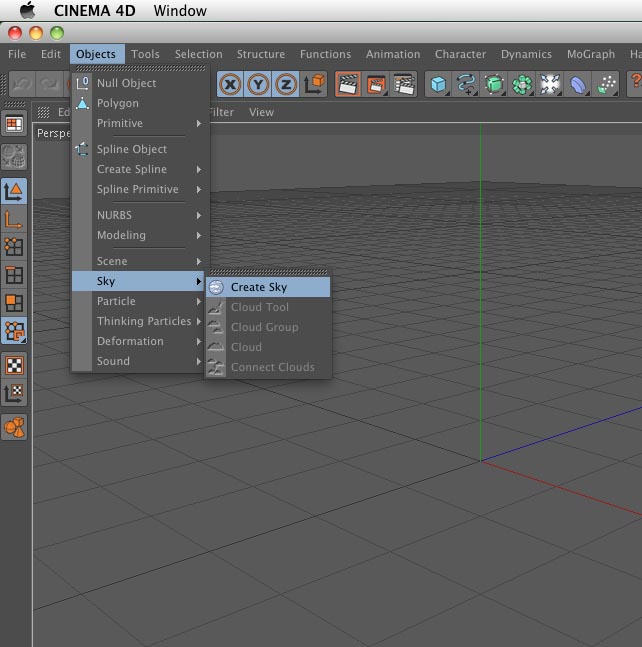Open the viewport View menu
The height and width of the screenshot is (647, 642).
(x=261, y=112)
